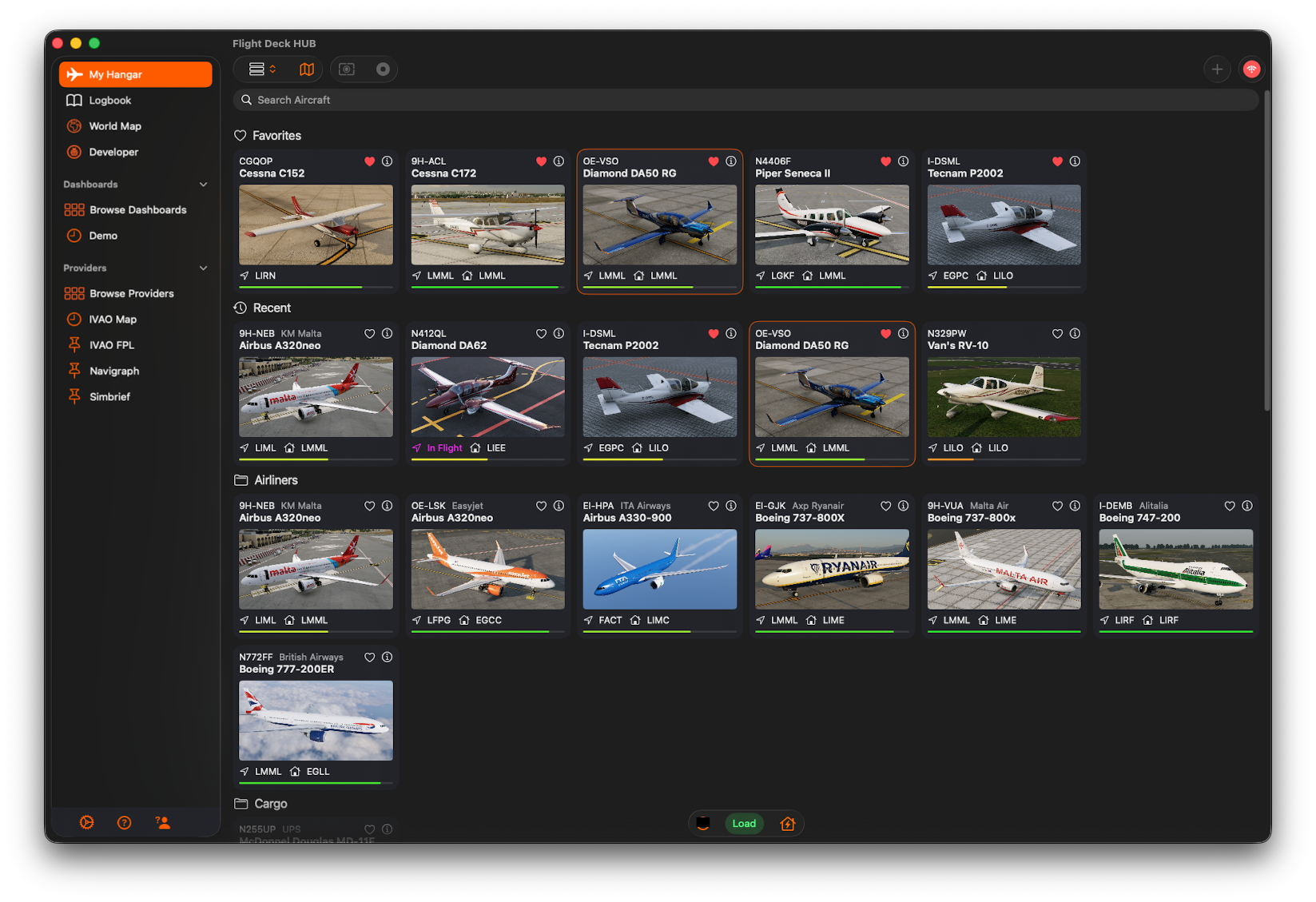Click the record button in toolbar
Viewport: 1316px width, 902px height.
click(383, 70)
